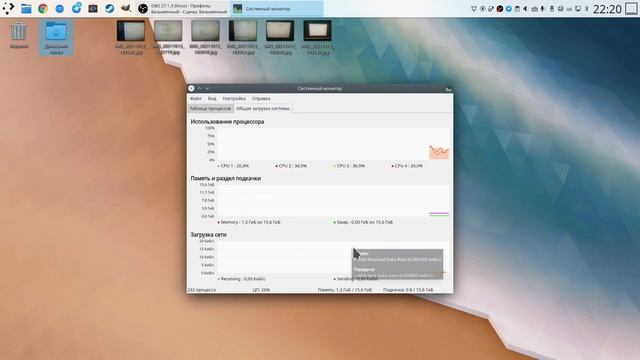Click the process count in status bar
Image resolution: width=640 pixels, height=360 pixels.
(x=202, y=290)
